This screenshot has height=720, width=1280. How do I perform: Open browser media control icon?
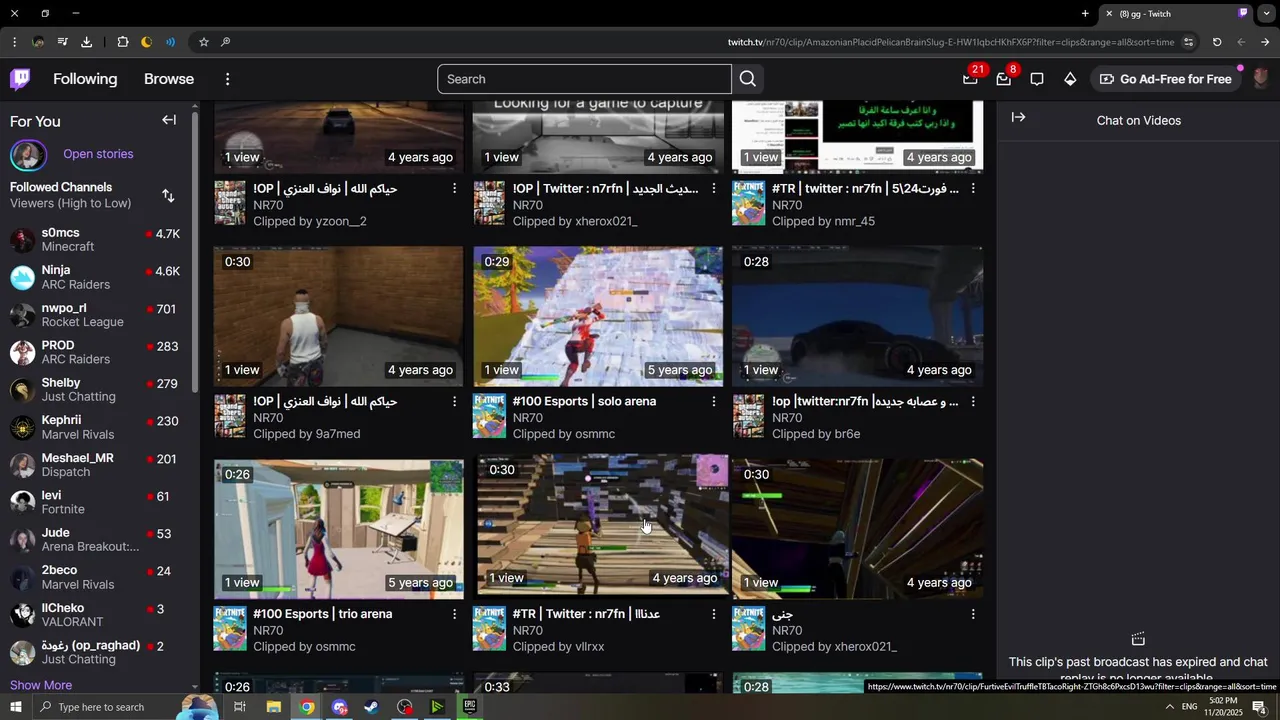pos(62,42)
